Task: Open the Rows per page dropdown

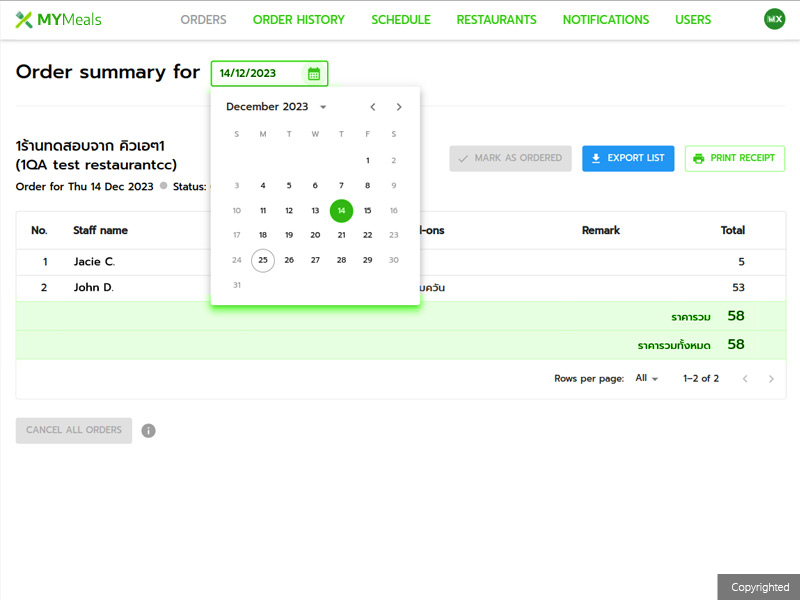Action: coord(647,379)
